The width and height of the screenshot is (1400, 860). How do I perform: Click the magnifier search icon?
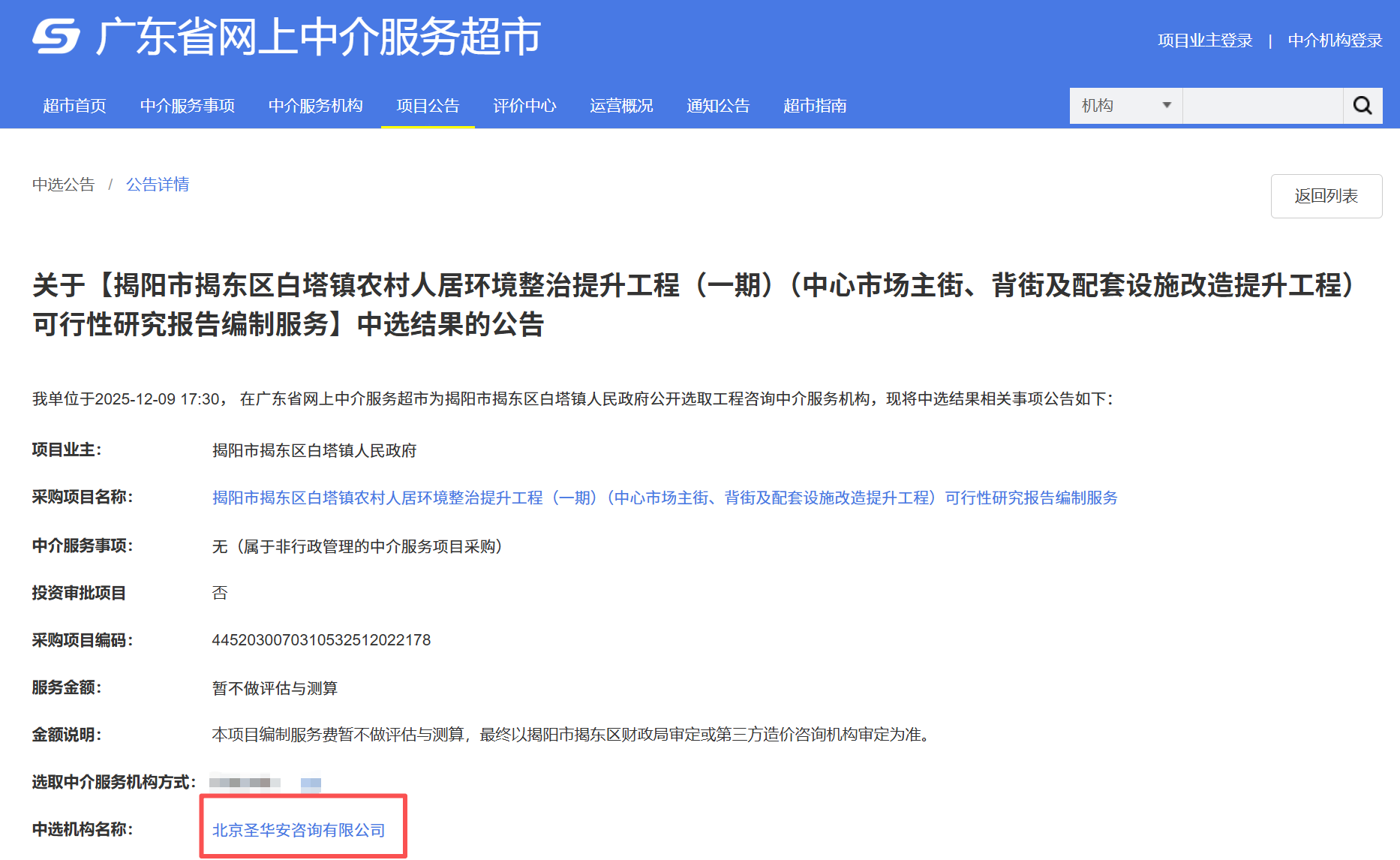tap(1362, 106)
